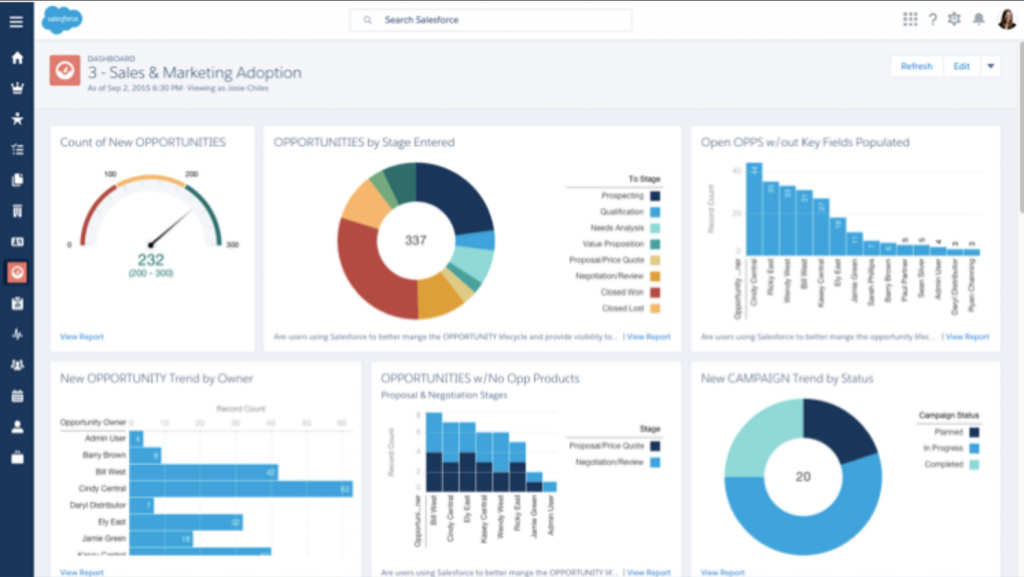The image size is (1024, 577).
Task: Click the Refresh button
Action: tap(915, 66)
